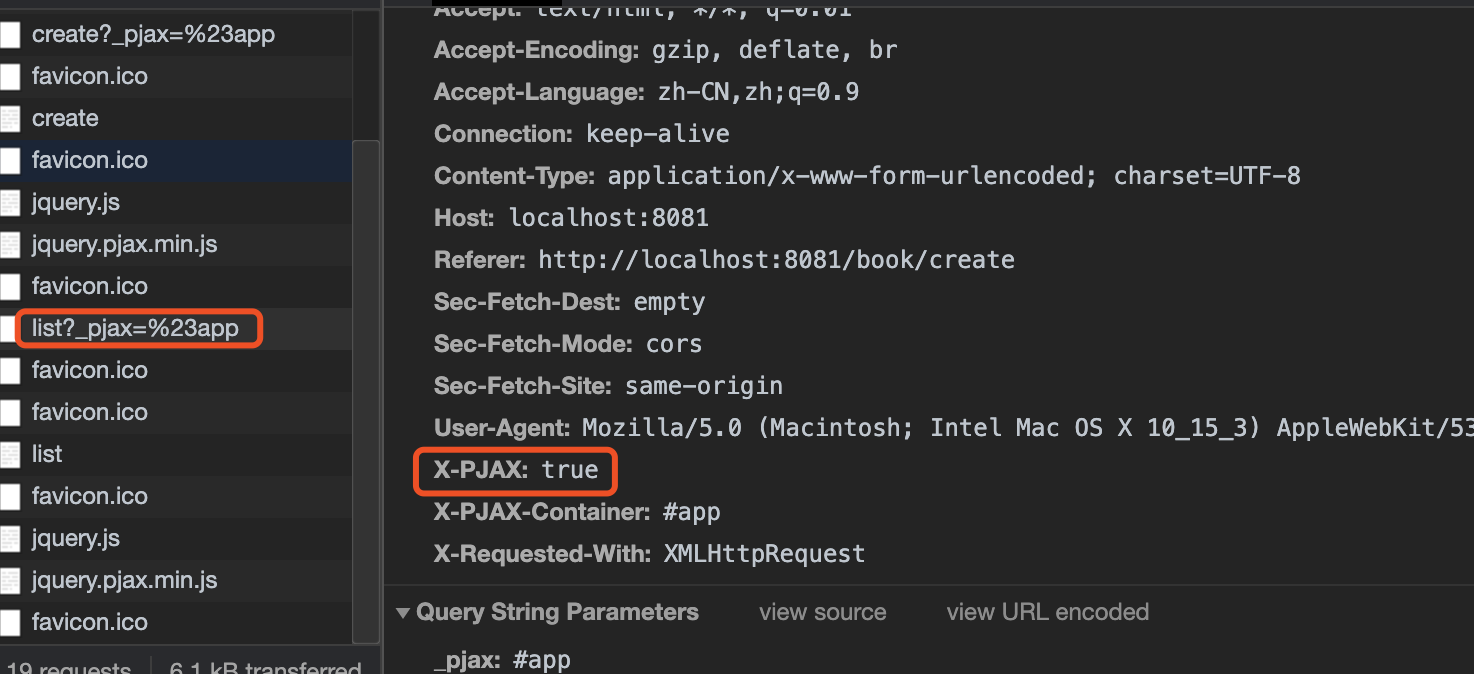Click the document icon next to "list"
The width and height of the screenshot is (1474, 674).
11,454
